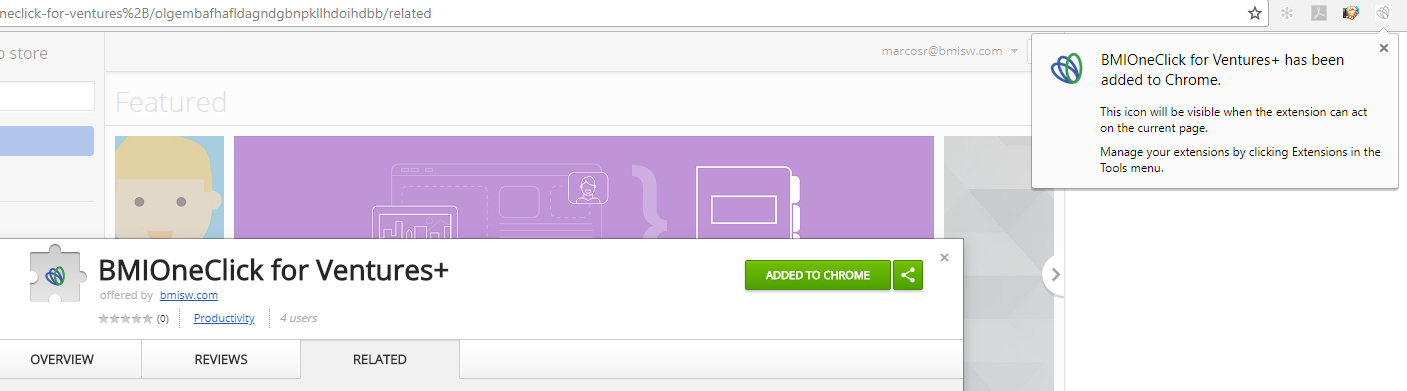This screenshot has width=1407, height=391.
Task: Open the Adobe Acrobat PDF extension
Action: pyautogui.click(x=1319, y=13)
